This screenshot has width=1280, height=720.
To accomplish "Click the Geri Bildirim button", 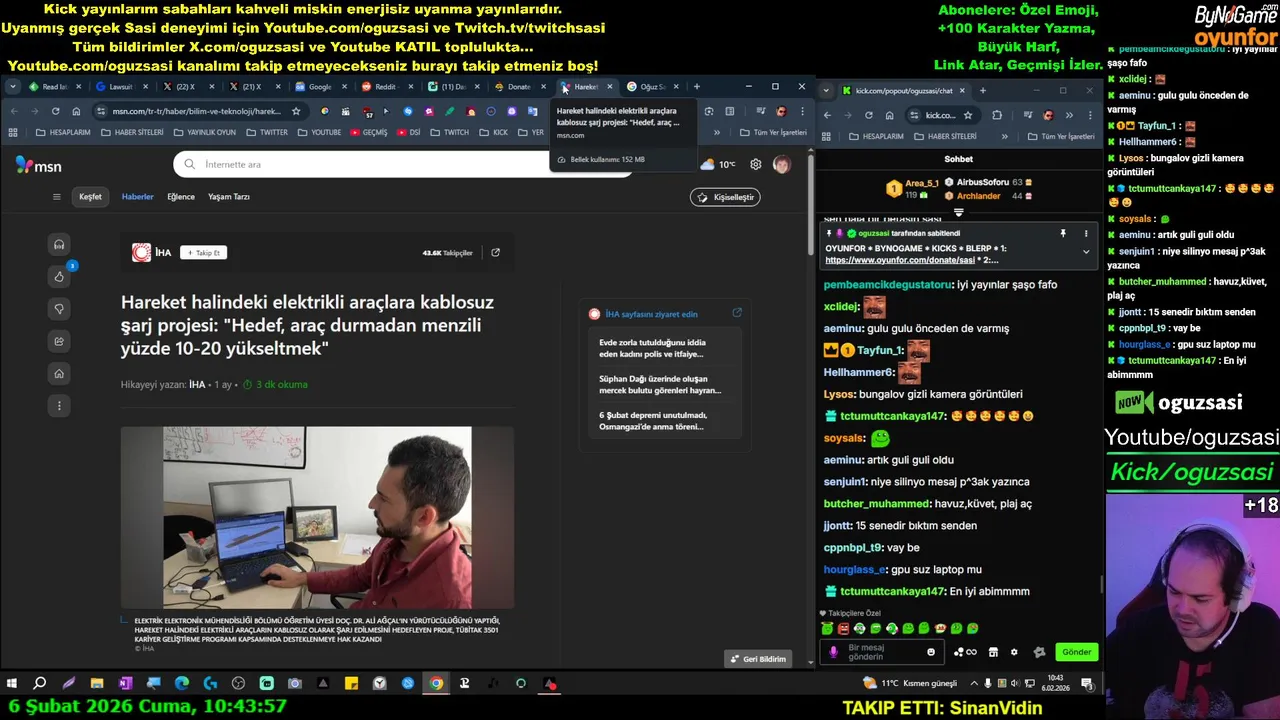I will click(x=758, y=659).
